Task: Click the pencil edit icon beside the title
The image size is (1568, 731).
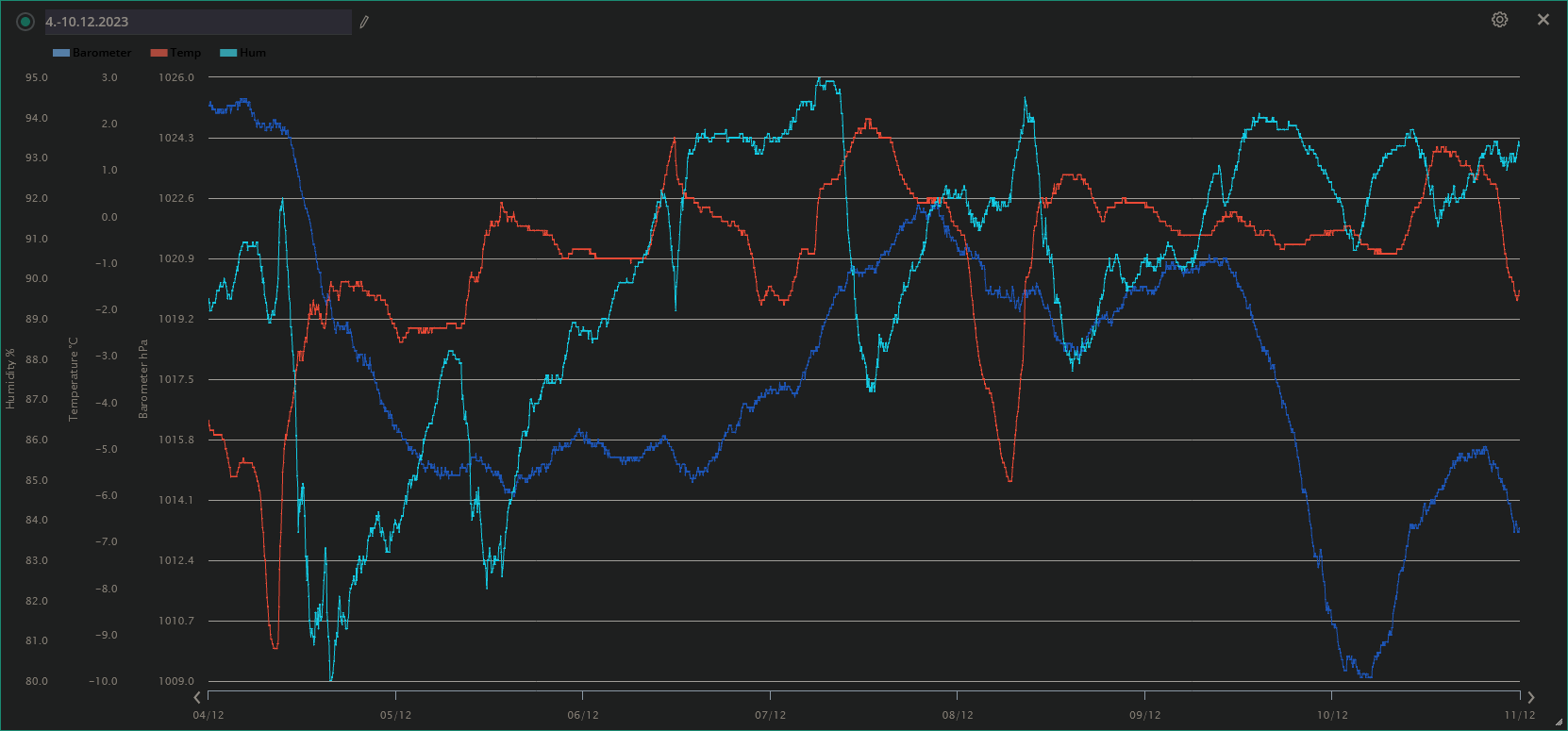Action: [x=364, y=22]
